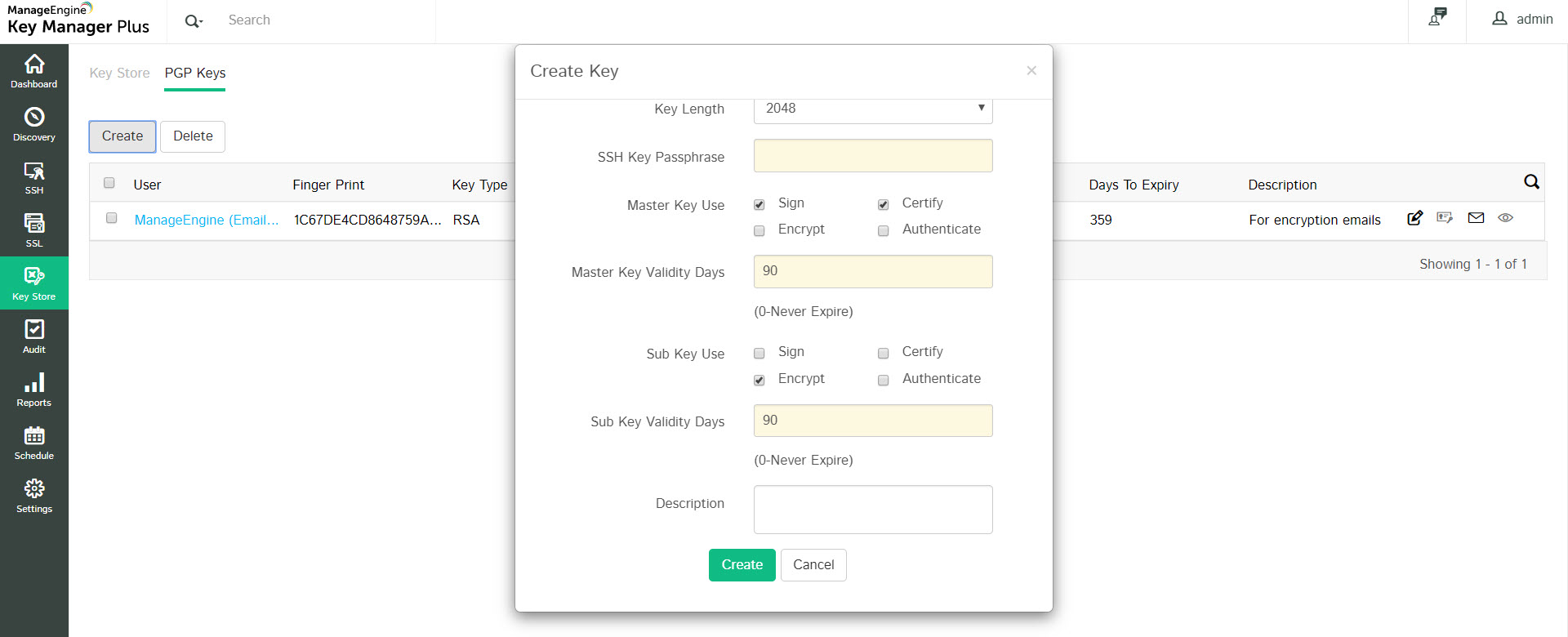Expand the Key Length dropdown
The image size is (1568, 637).
pos(872,109)
